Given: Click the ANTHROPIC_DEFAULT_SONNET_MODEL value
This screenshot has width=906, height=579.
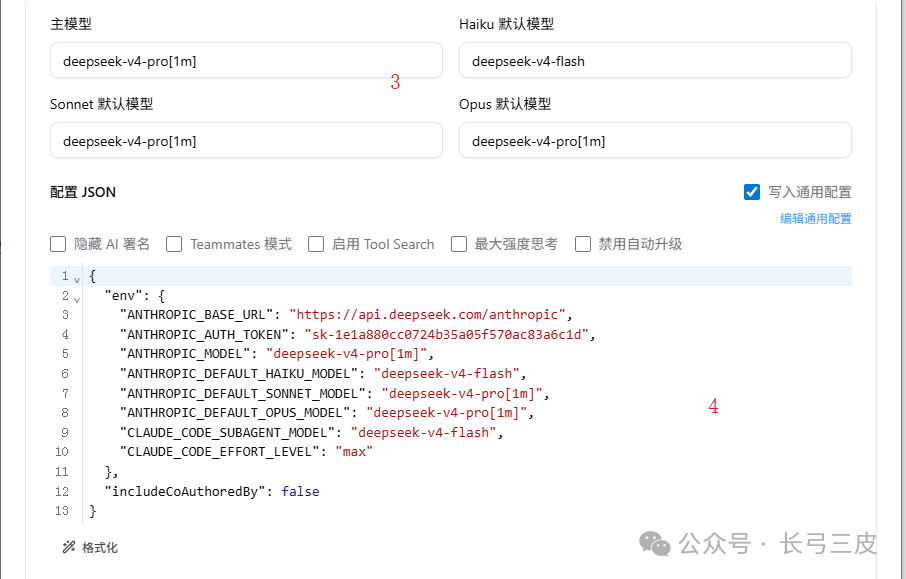Looking at the screenshot, I should pos(462,393).
